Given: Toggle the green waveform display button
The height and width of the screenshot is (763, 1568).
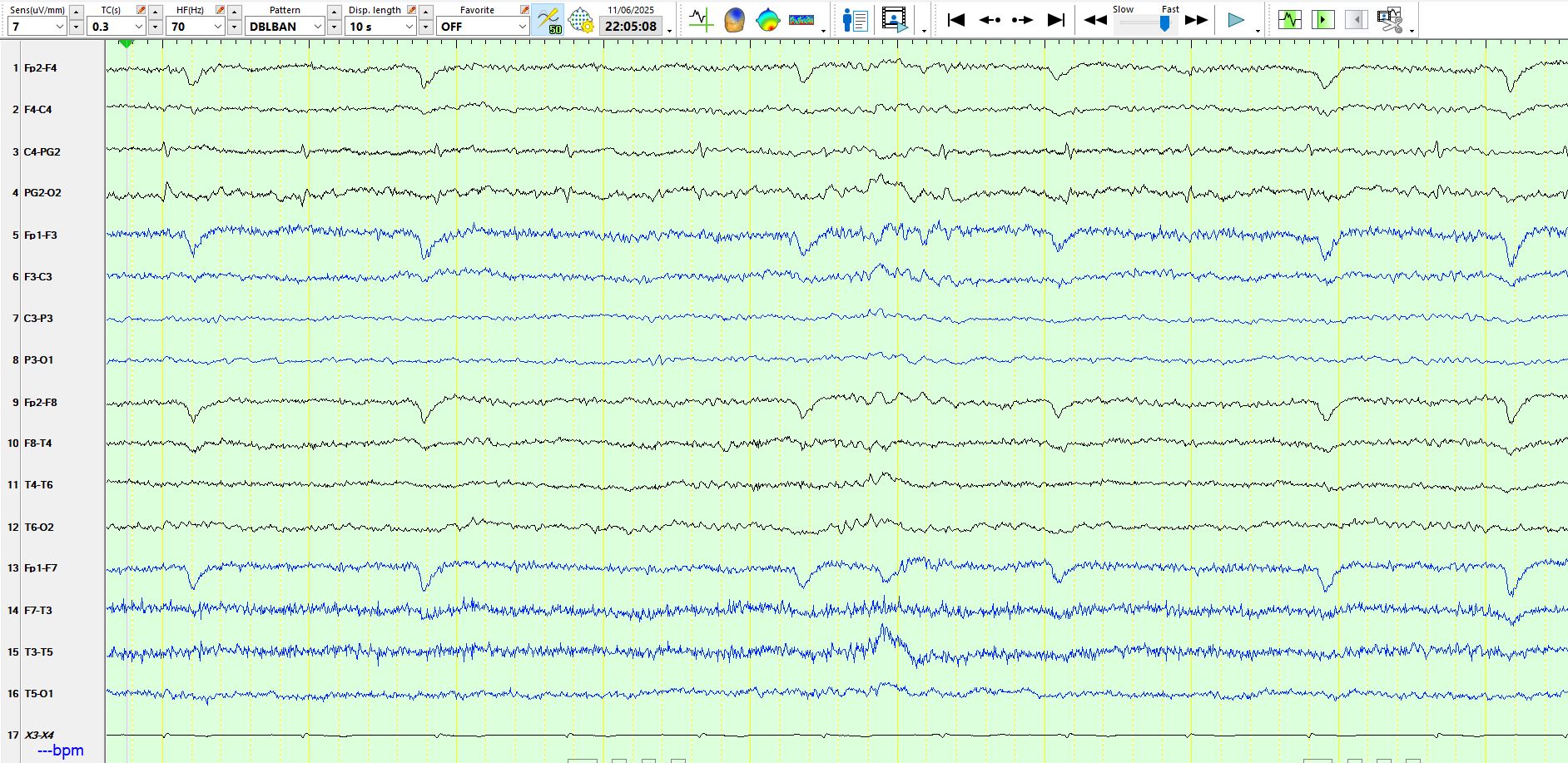Looking at the screenshot, I should 1290,19.
